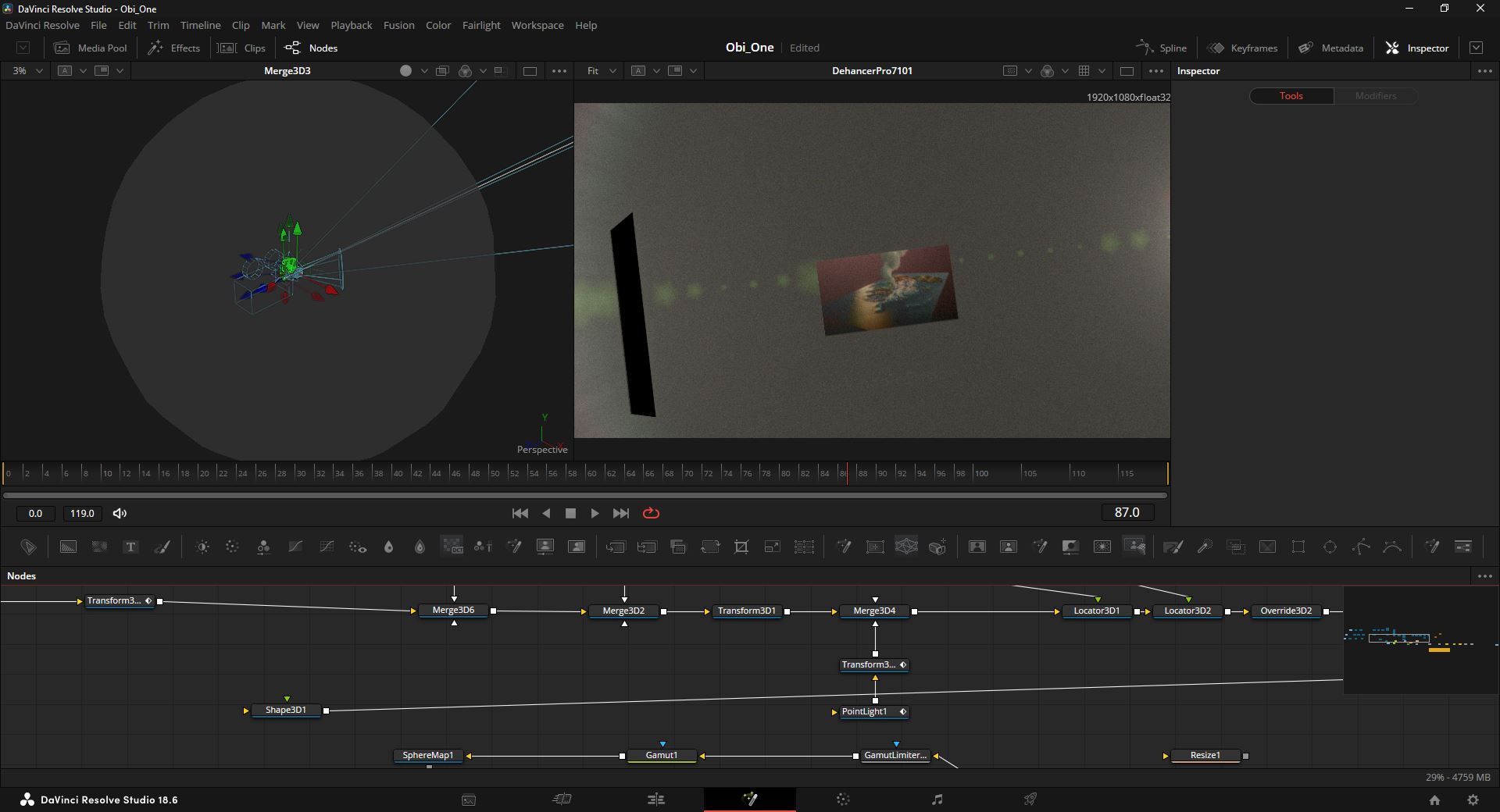Toggle the Spline editor panel
This screenshot has height=812, width=1500.
(x=1161, y=48)
